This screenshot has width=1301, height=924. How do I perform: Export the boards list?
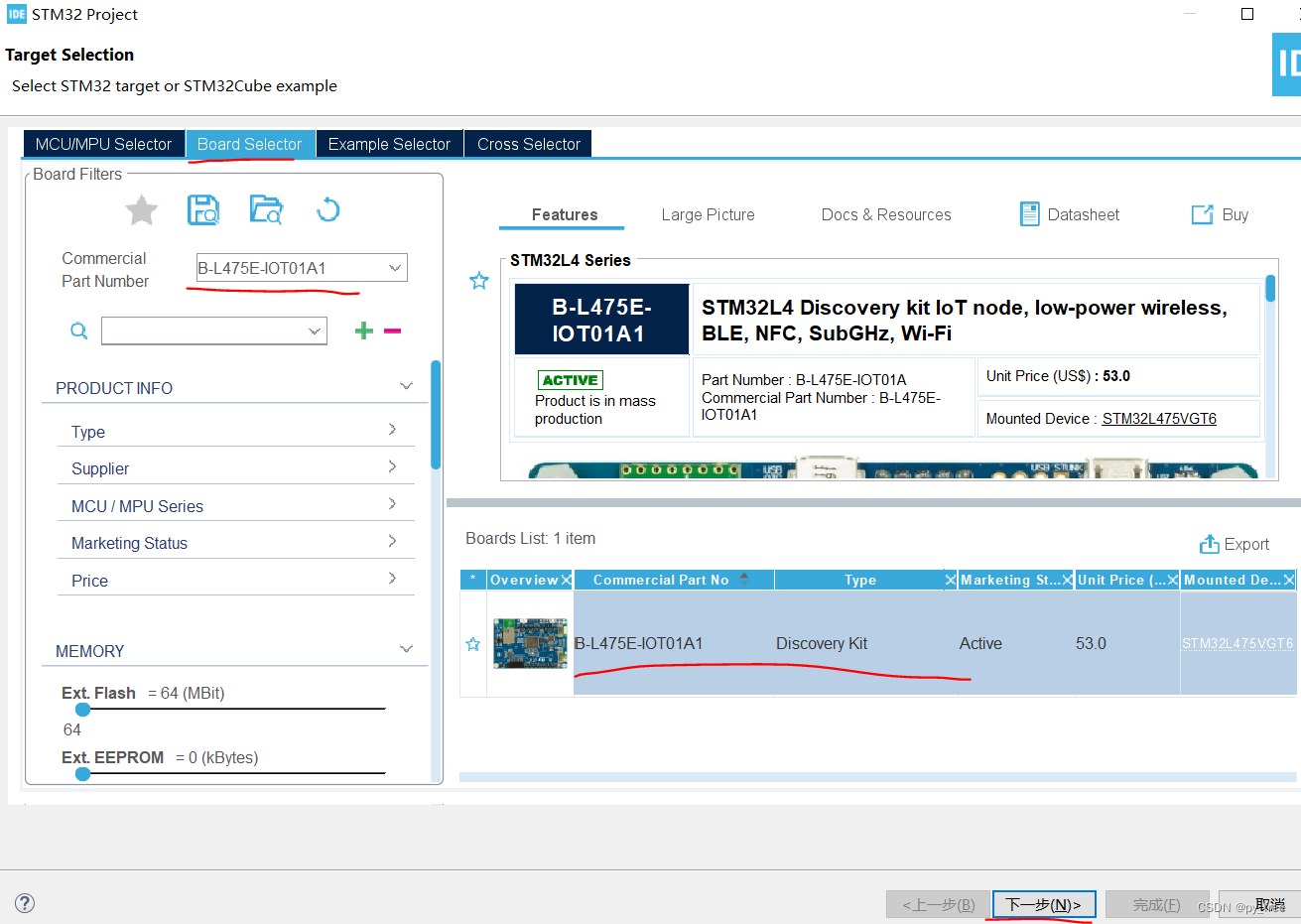tap(1235, 544)
